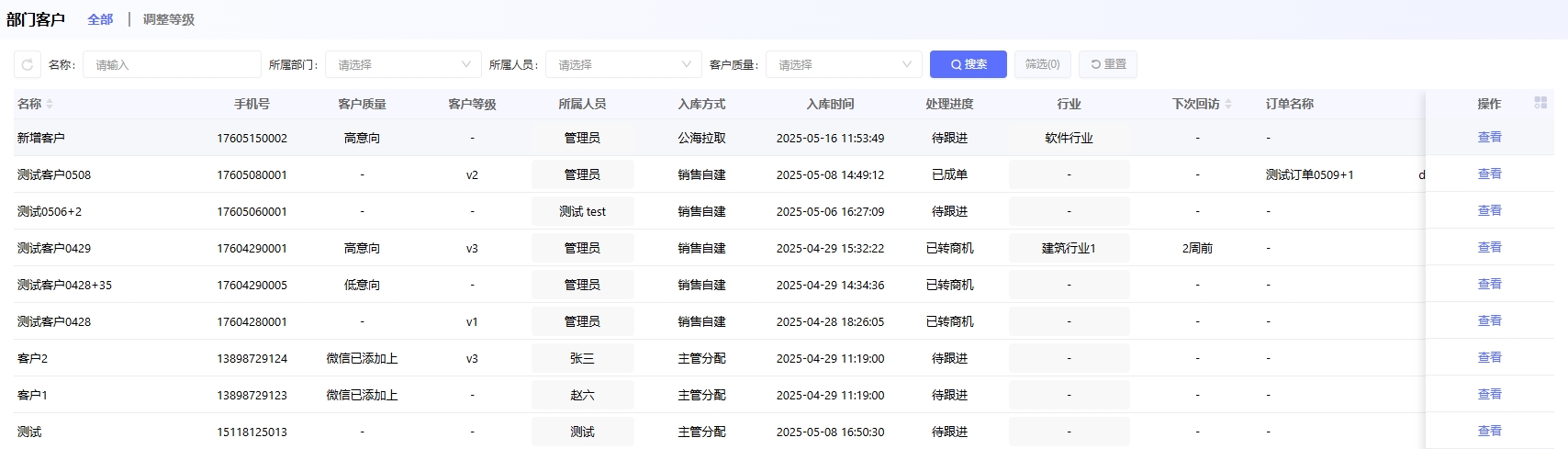Click the 张三 owner cell
This screenshot has width=1568, height=449.
tap(582, 358)
